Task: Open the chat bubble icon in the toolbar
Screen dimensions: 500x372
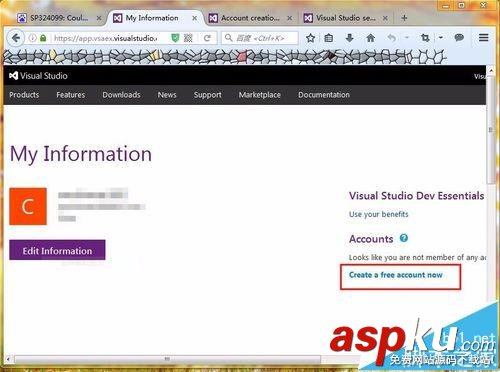Action: (x=459, y=38)
